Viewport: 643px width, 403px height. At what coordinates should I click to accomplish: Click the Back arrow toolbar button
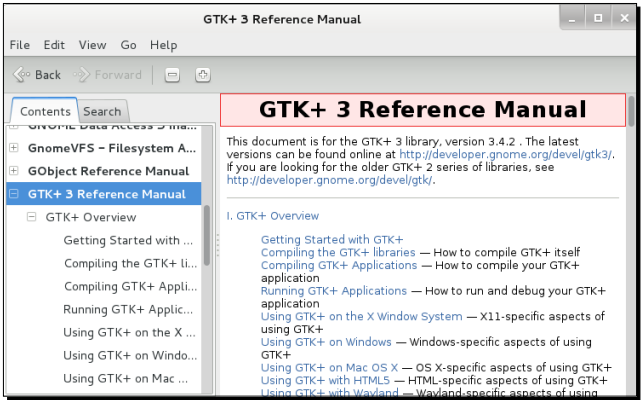point(37,75)
